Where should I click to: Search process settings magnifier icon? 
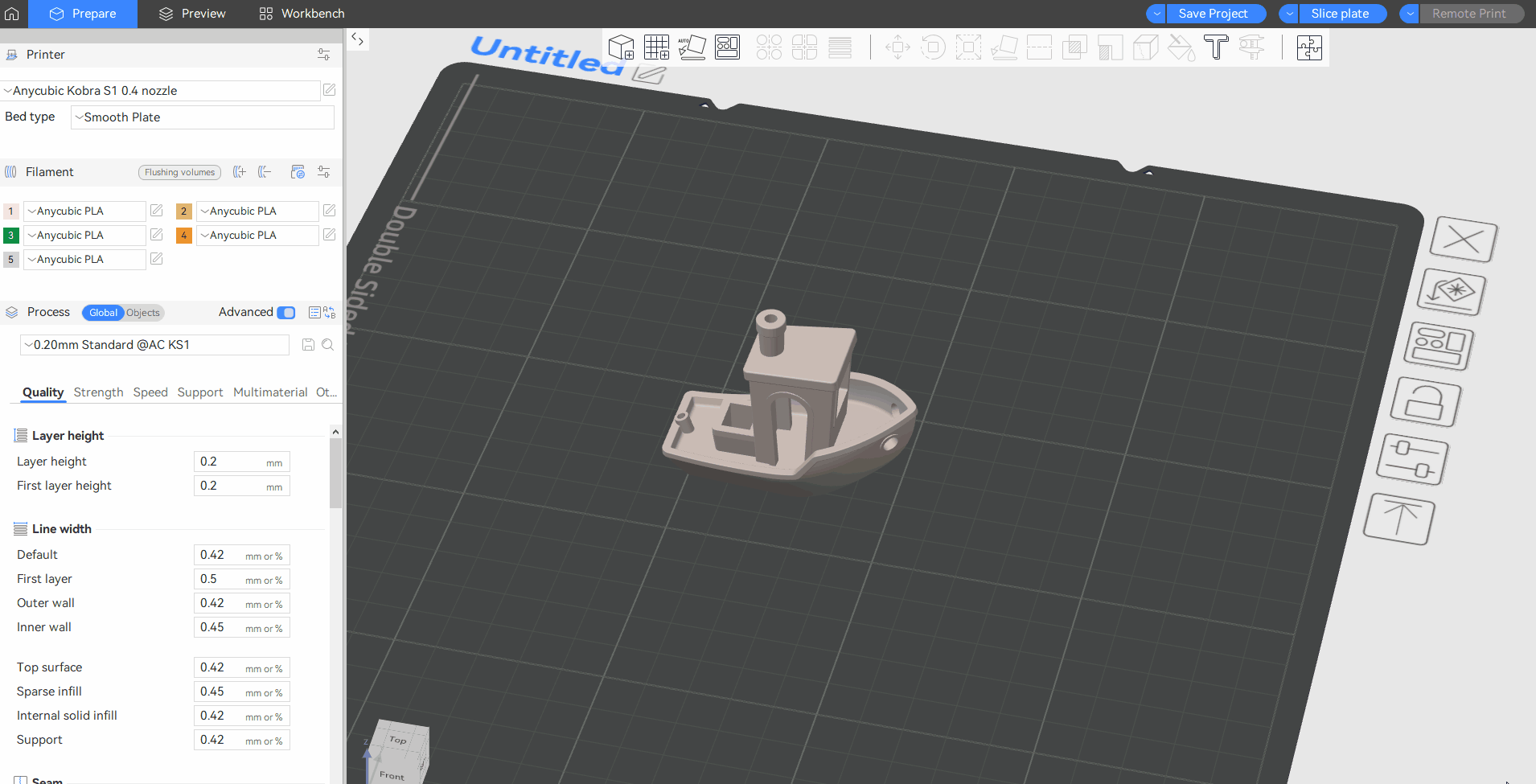click(327, 345)
